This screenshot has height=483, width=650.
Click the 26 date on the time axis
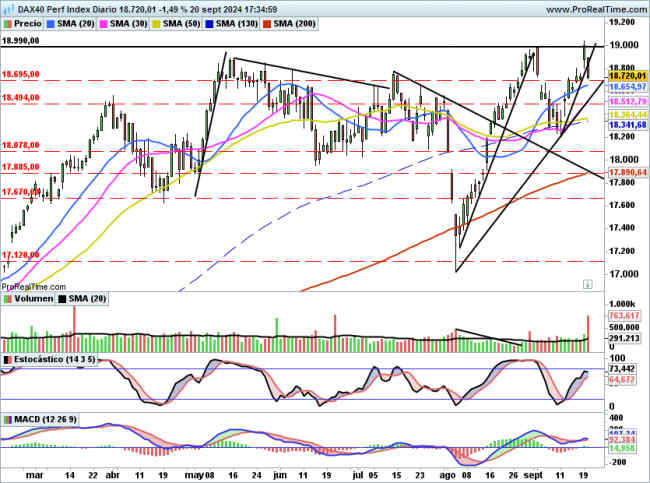point(514,475)
